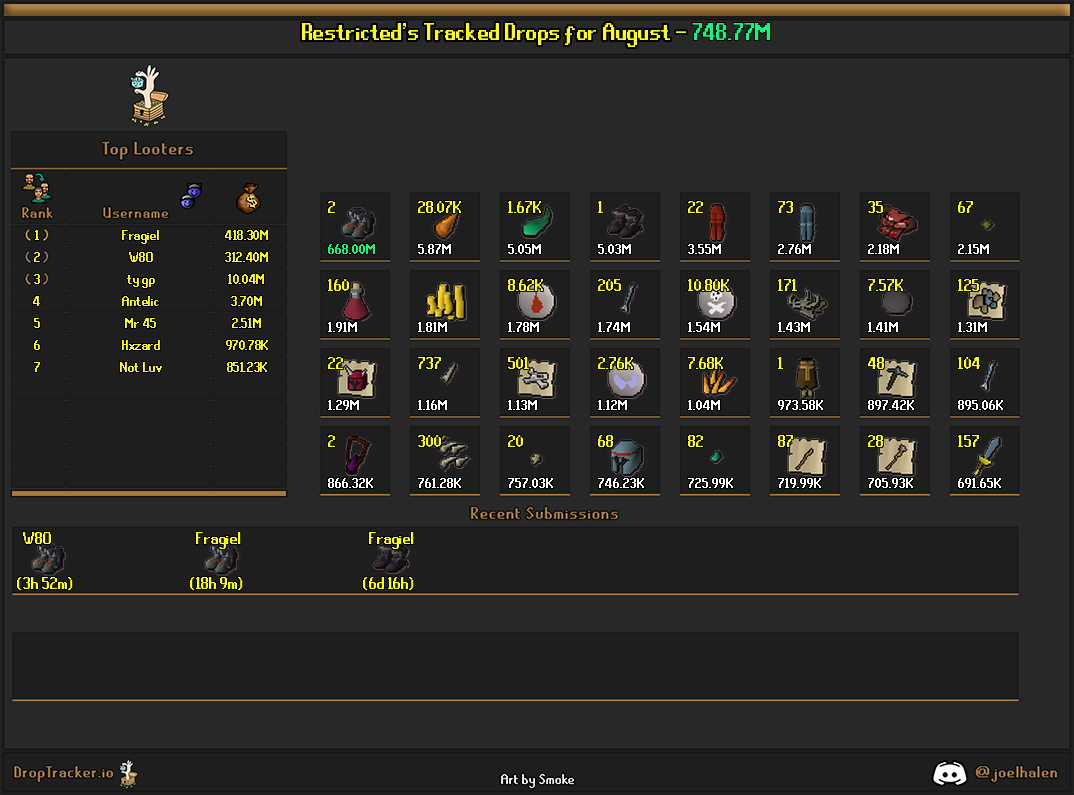Click the 'Art by Smoke' credit
The height and width of the screenshot is (795, 1074).
[537, 779]
